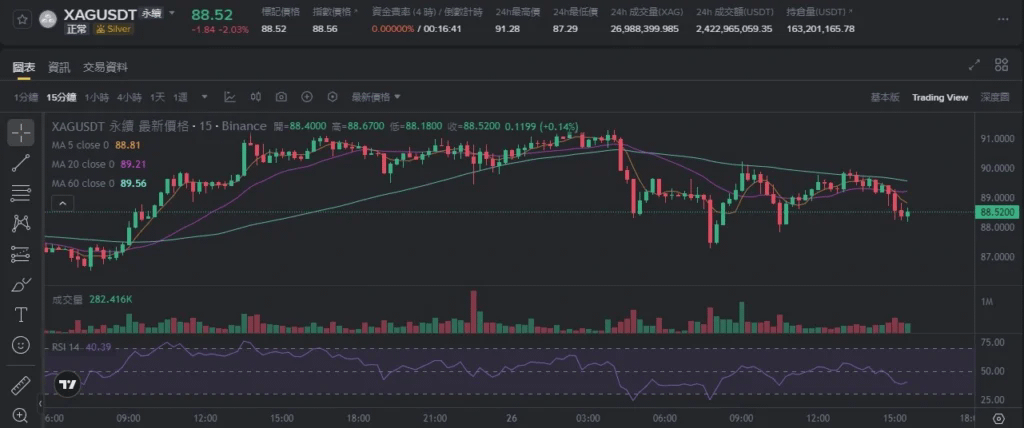The width and height of the screenshot is (1024, 428).
Task: Select the zoom-in magnifier tool
Action: tap(21, 415)
